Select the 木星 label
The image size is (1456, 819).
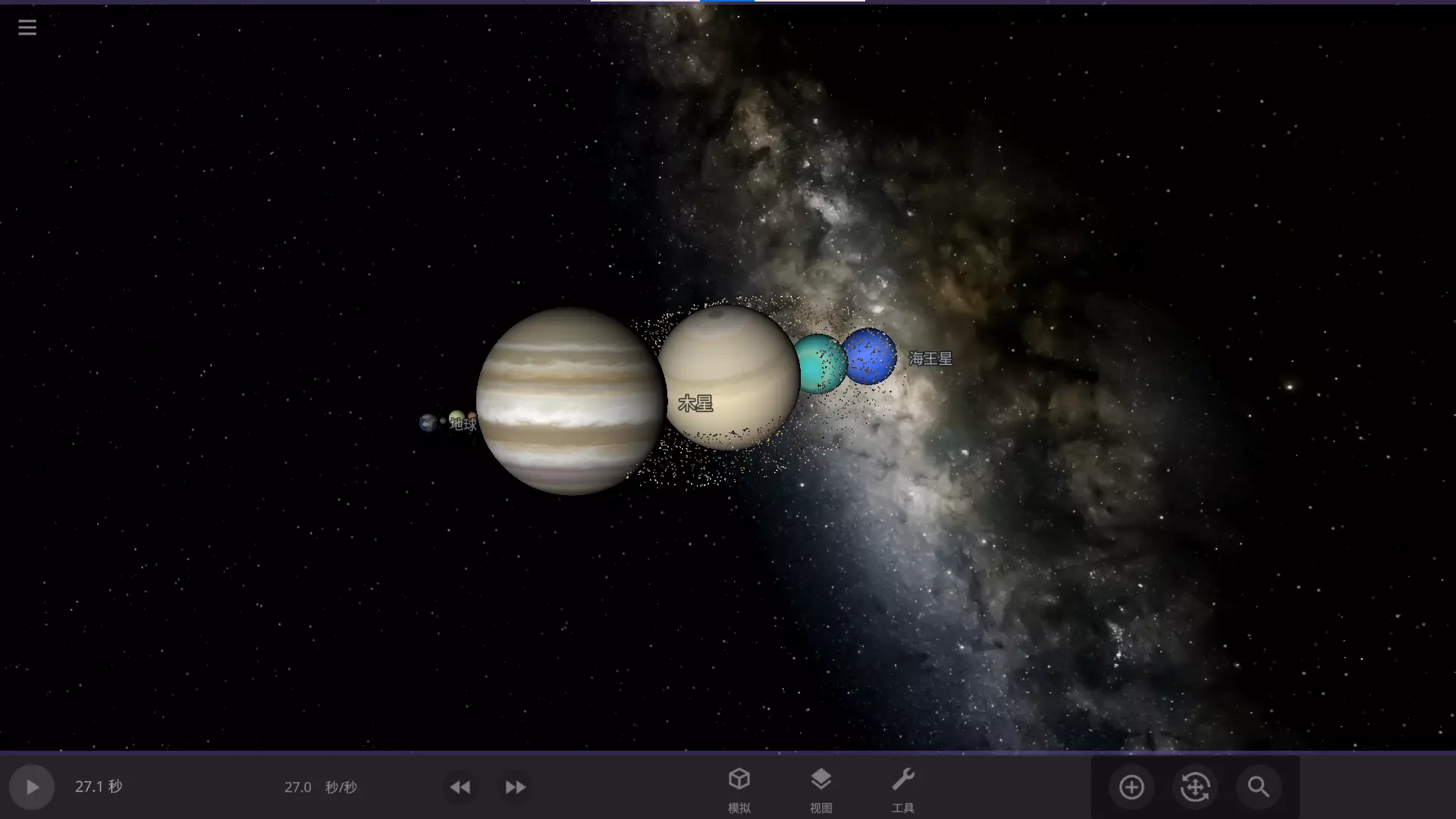coord(695,403)
